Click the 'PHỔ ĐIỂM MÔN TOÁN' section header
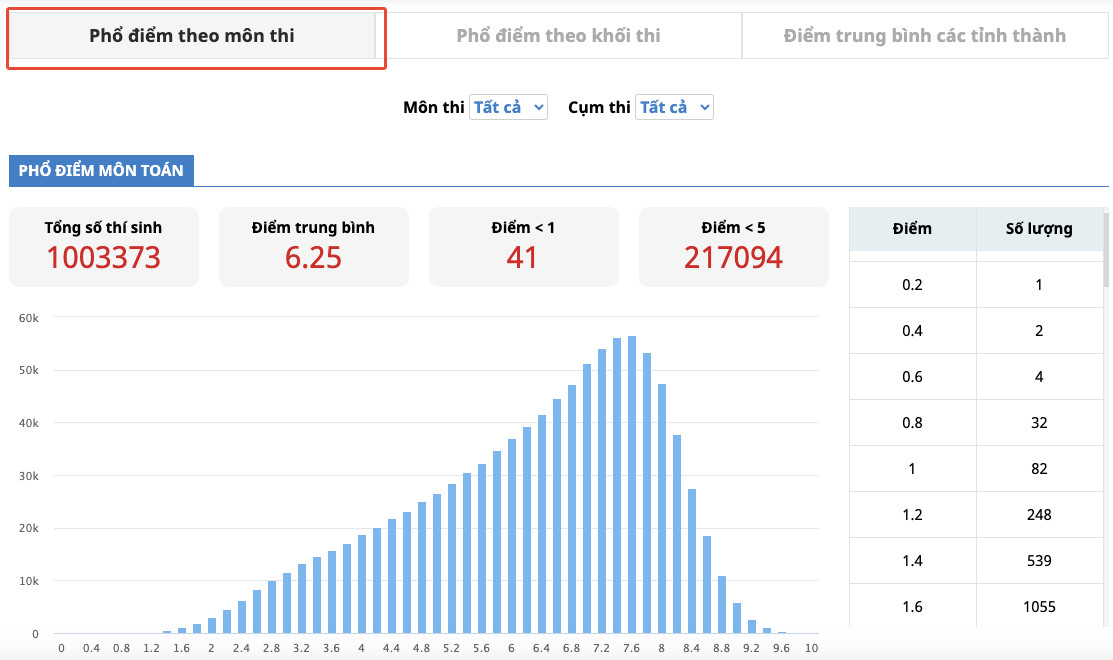Viewport: 1113px width, 660px height. click(x=101, y=170)
